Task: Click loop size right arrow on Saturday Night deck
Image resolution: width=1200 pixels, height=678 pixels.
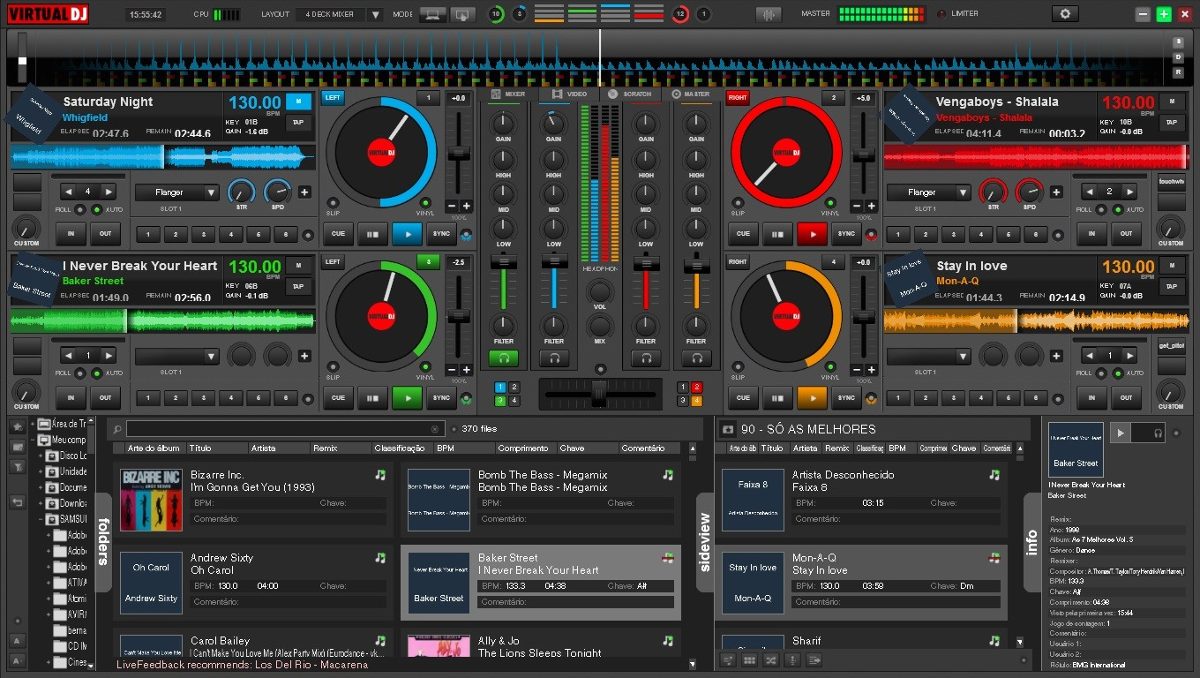Action: [x=109, y=191]
